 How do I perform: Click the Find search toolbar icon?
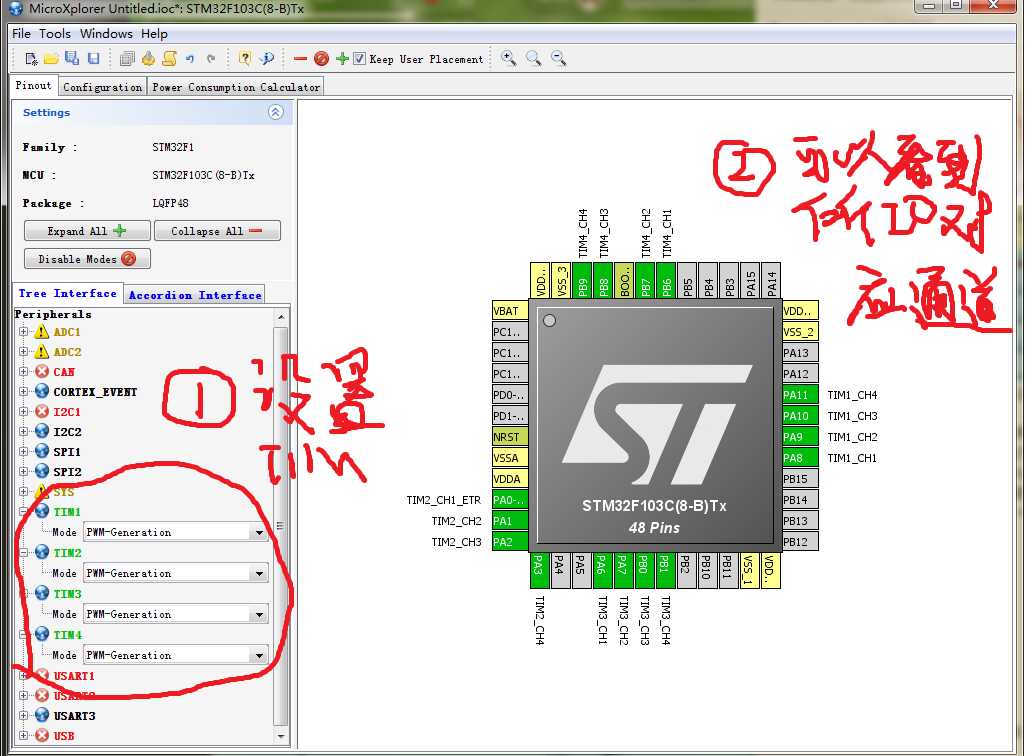267,58
